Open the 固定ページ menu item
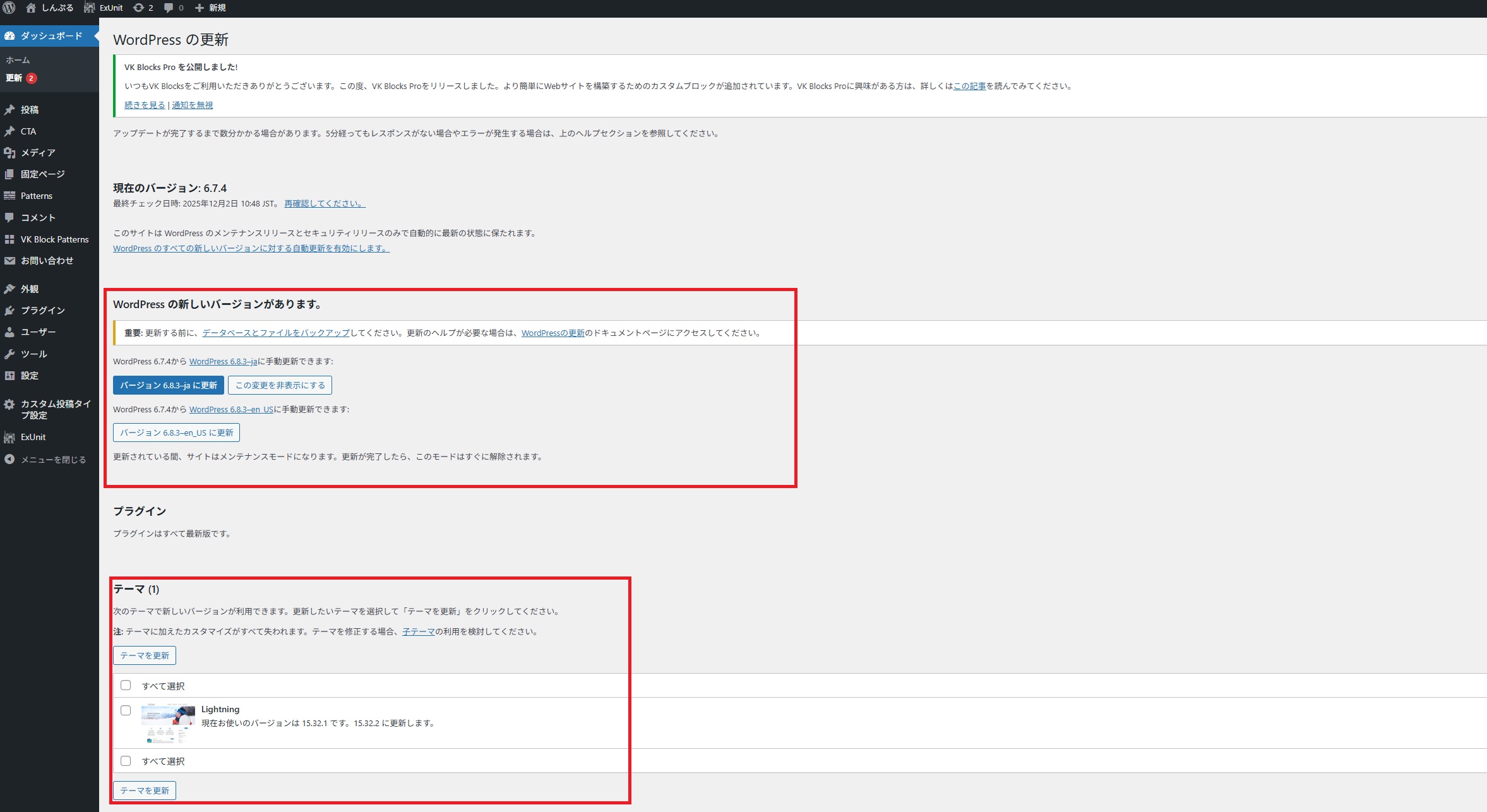The height and width of the screenshot is (812, 1487). pos(42,174)
